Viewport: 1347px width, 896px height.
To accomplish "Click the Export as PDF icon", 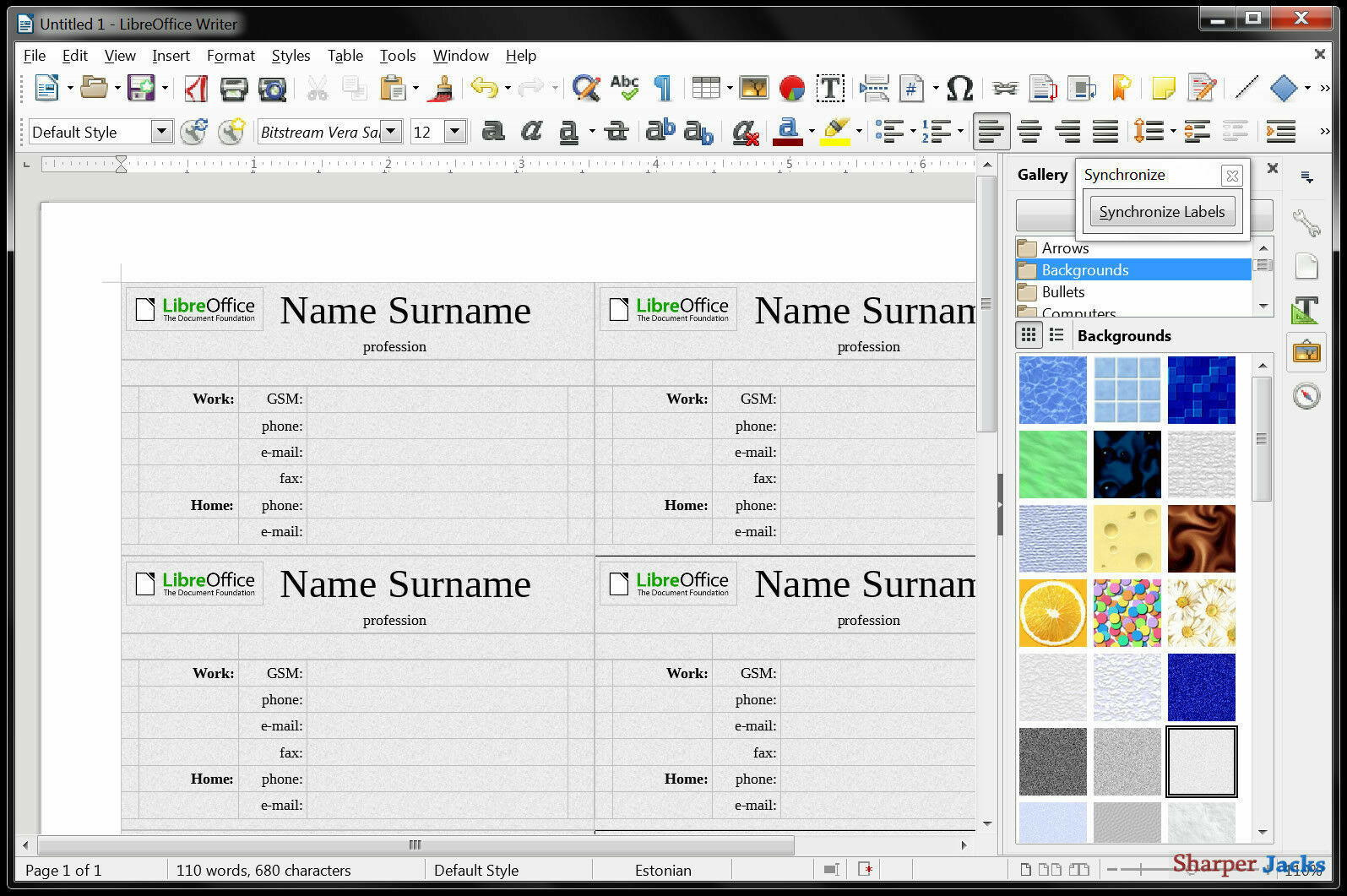I will pos(197,88).
